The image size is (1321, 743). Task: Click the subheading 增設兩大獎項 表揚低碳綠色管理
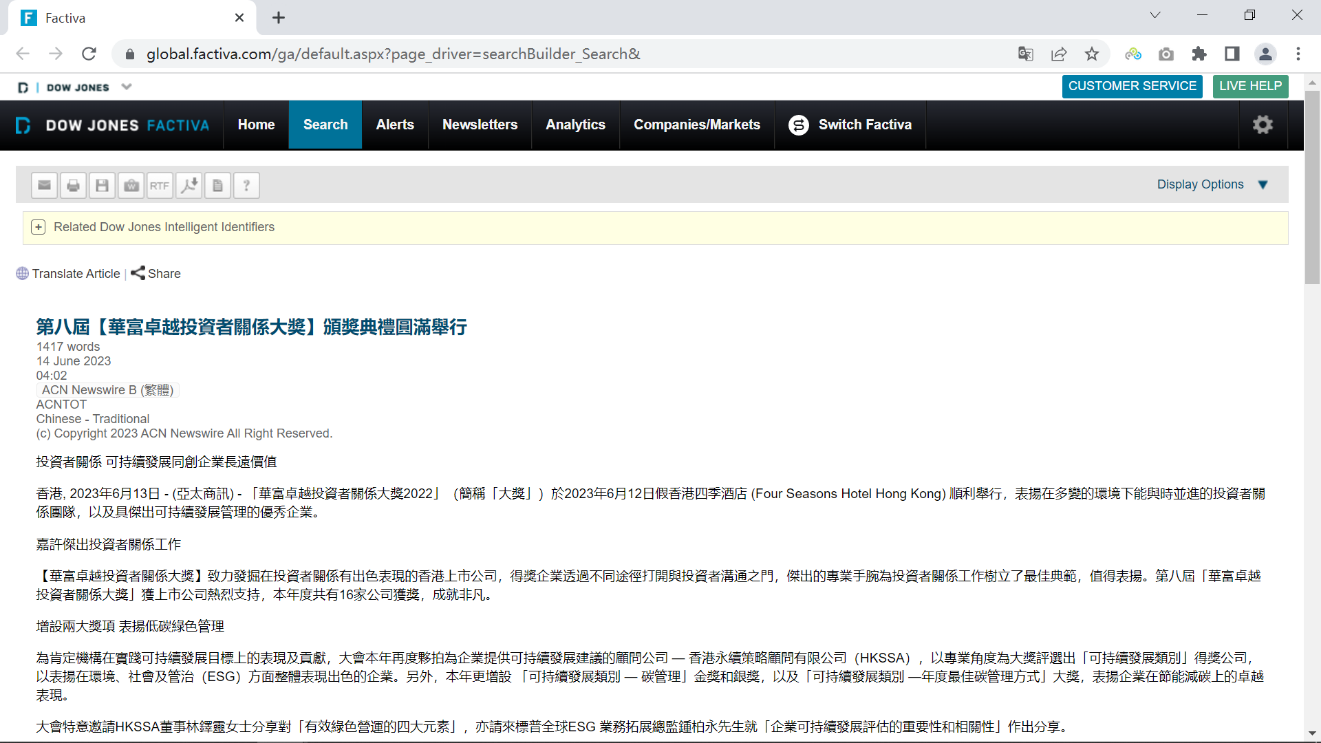[x=130, y=626]
